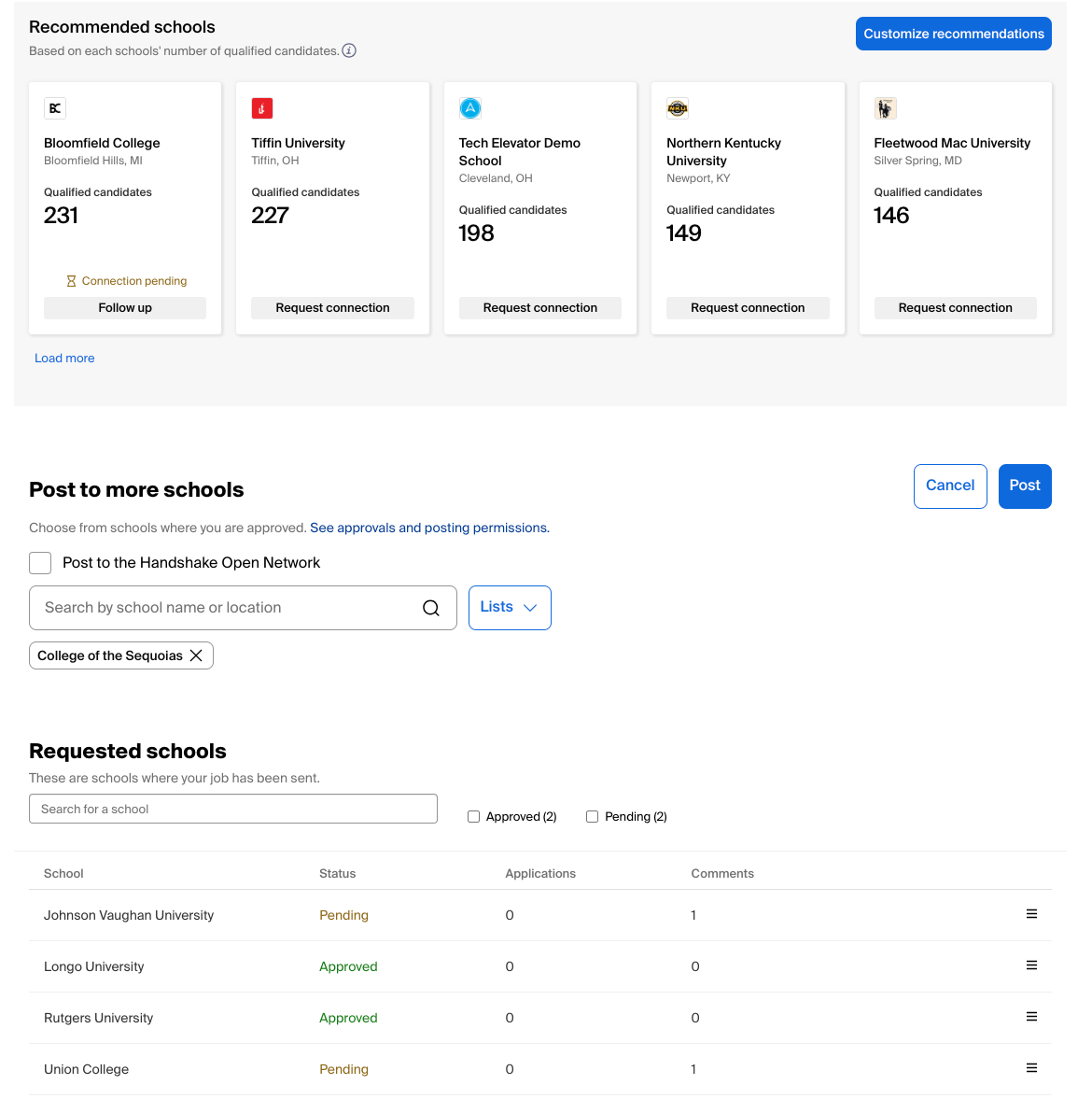The height and width of the screenshot is (1113, 1092).
Task: Click Pending status for Johnson Vaughan University
Action: pos(343,915)
